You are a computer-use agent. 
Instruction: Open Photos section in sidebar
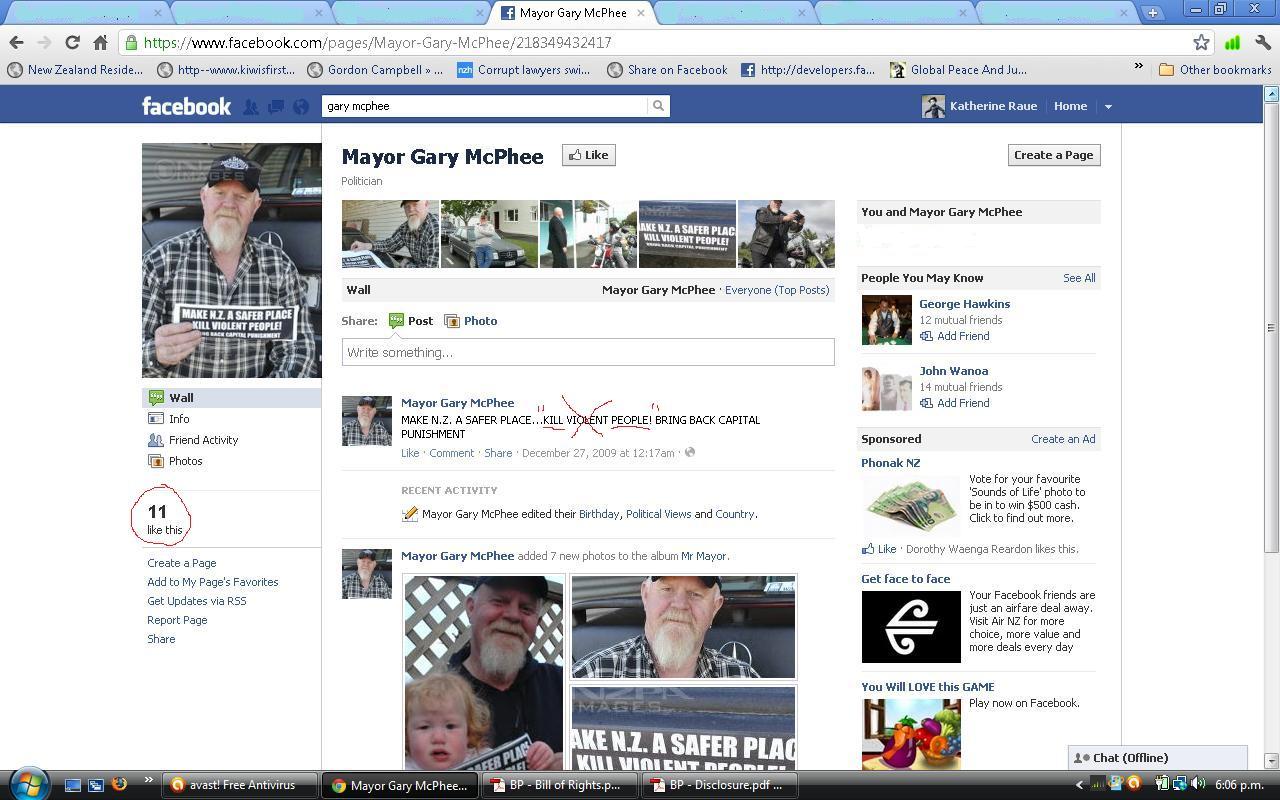[231, 461]
